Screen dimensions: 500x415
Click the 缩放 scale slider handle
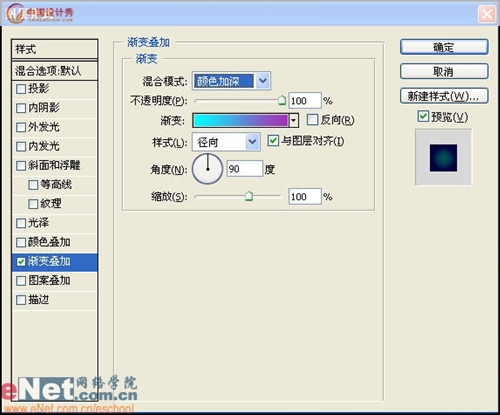coord(249,196)
